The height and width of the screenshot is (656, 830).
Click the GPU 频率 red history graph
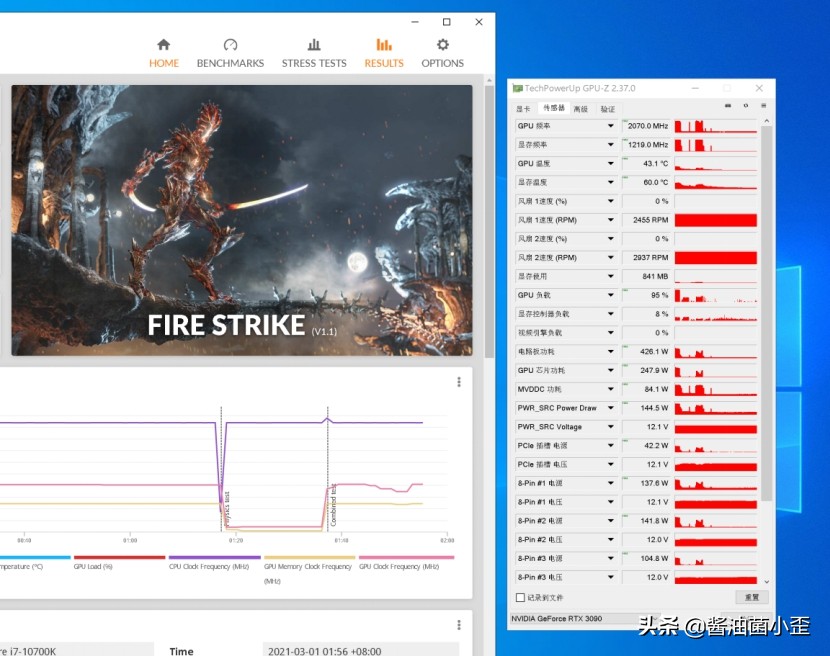tap(716, 126)
